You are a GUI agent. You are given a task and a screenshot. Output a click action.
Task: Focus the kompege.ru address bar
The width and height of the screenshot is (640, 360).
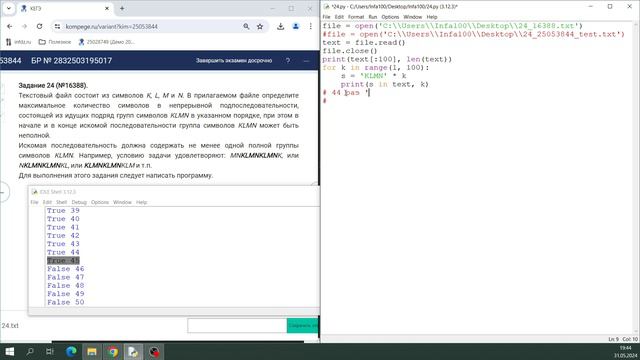coord(151,27)
